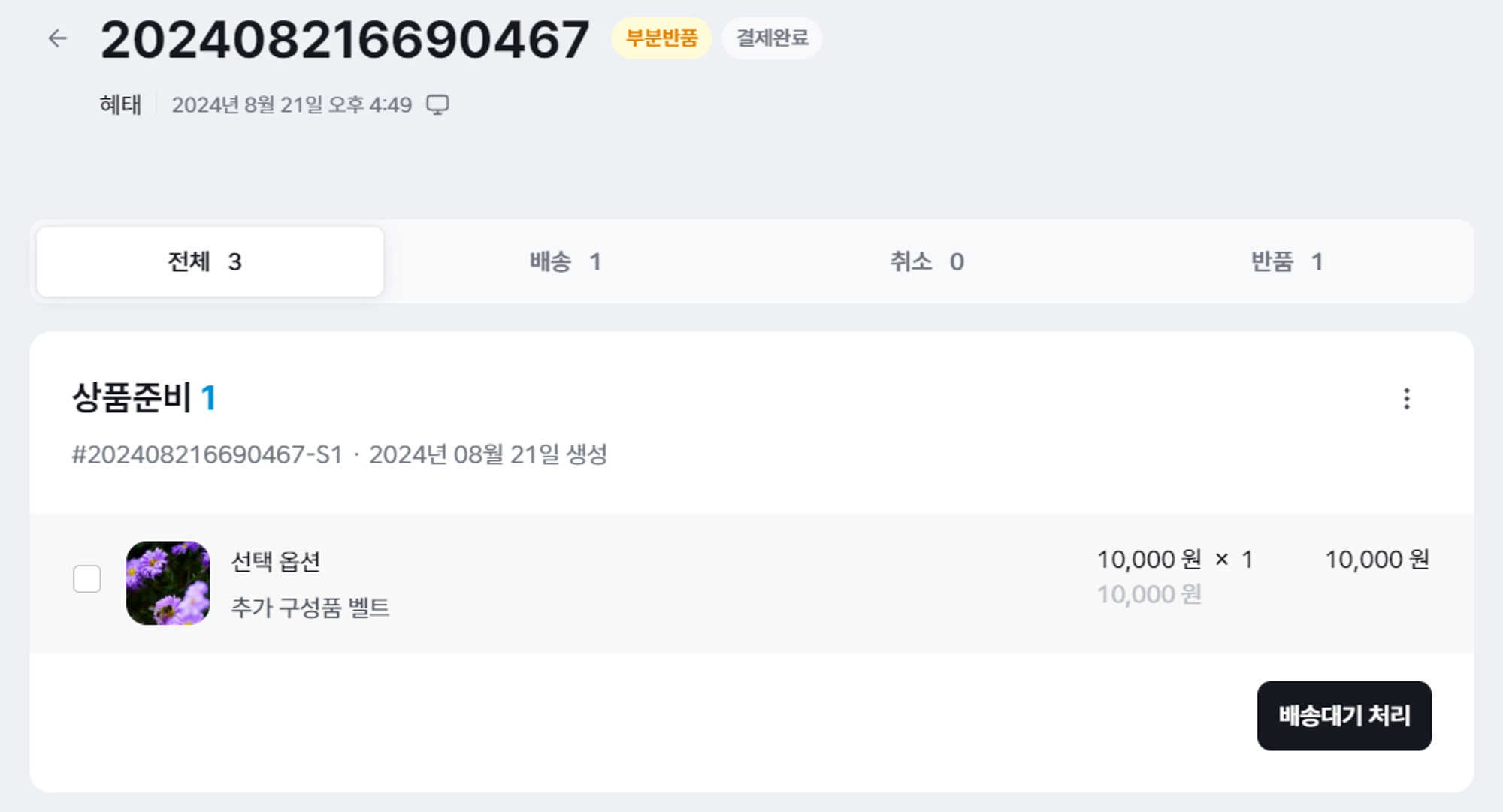This screenshot has height=812, width=1503.
Task: Open the 상품준비 three-dot more menu
Action: click(x=1406, y=398)
